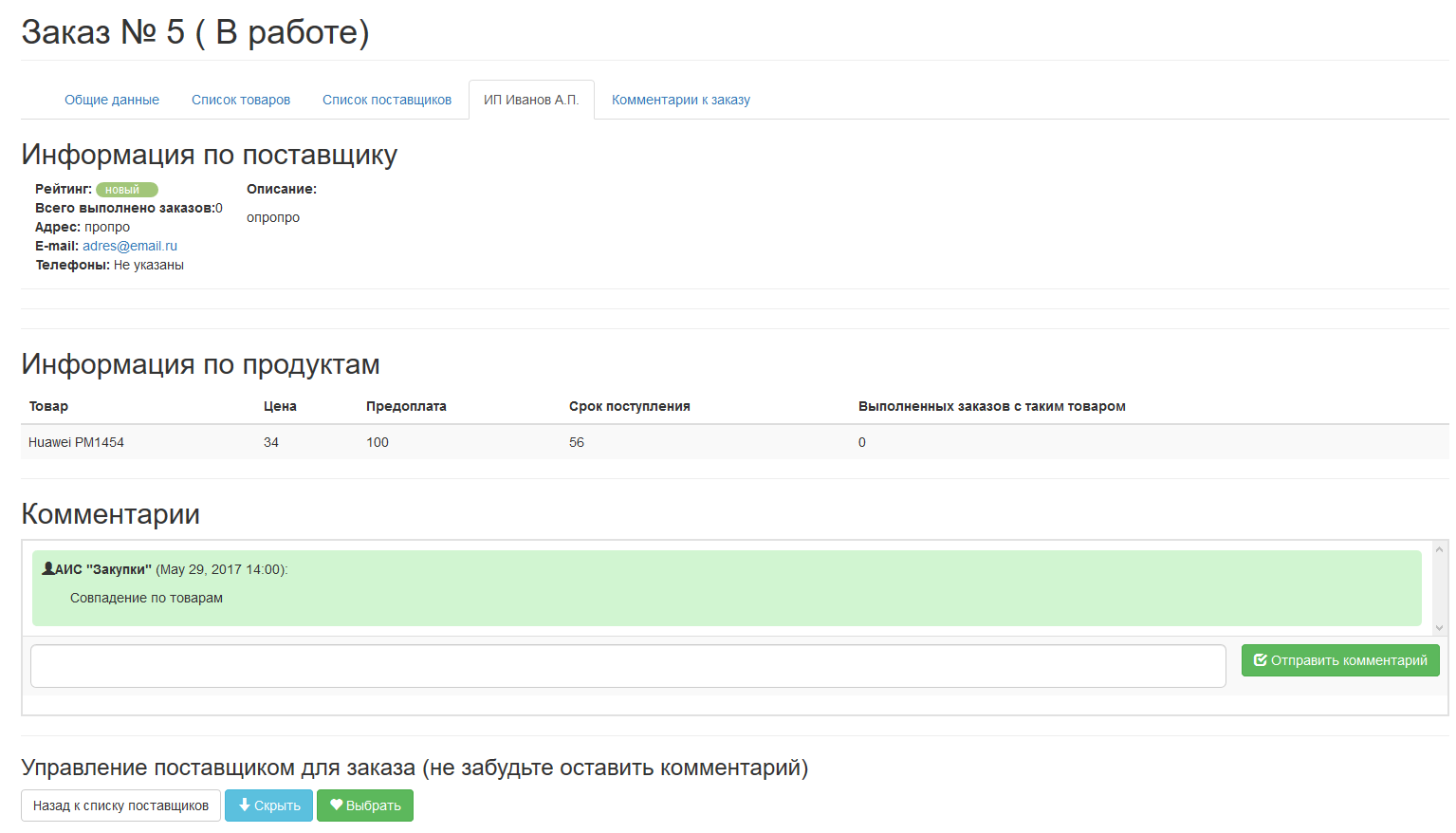Viewport: 1456px width, 833px height.
Task: Click Всего выполнено заказов label
Action: click(125, 208)
